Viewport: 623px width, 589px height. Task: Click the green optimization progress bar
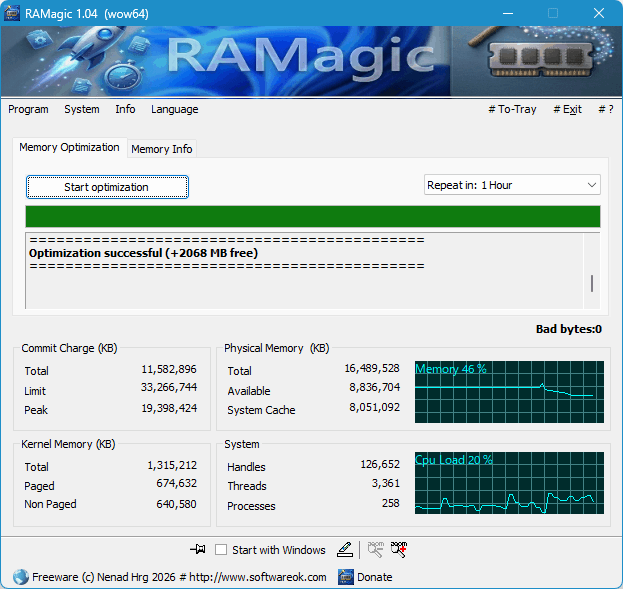pyautogui.click(x=312, y=217)
